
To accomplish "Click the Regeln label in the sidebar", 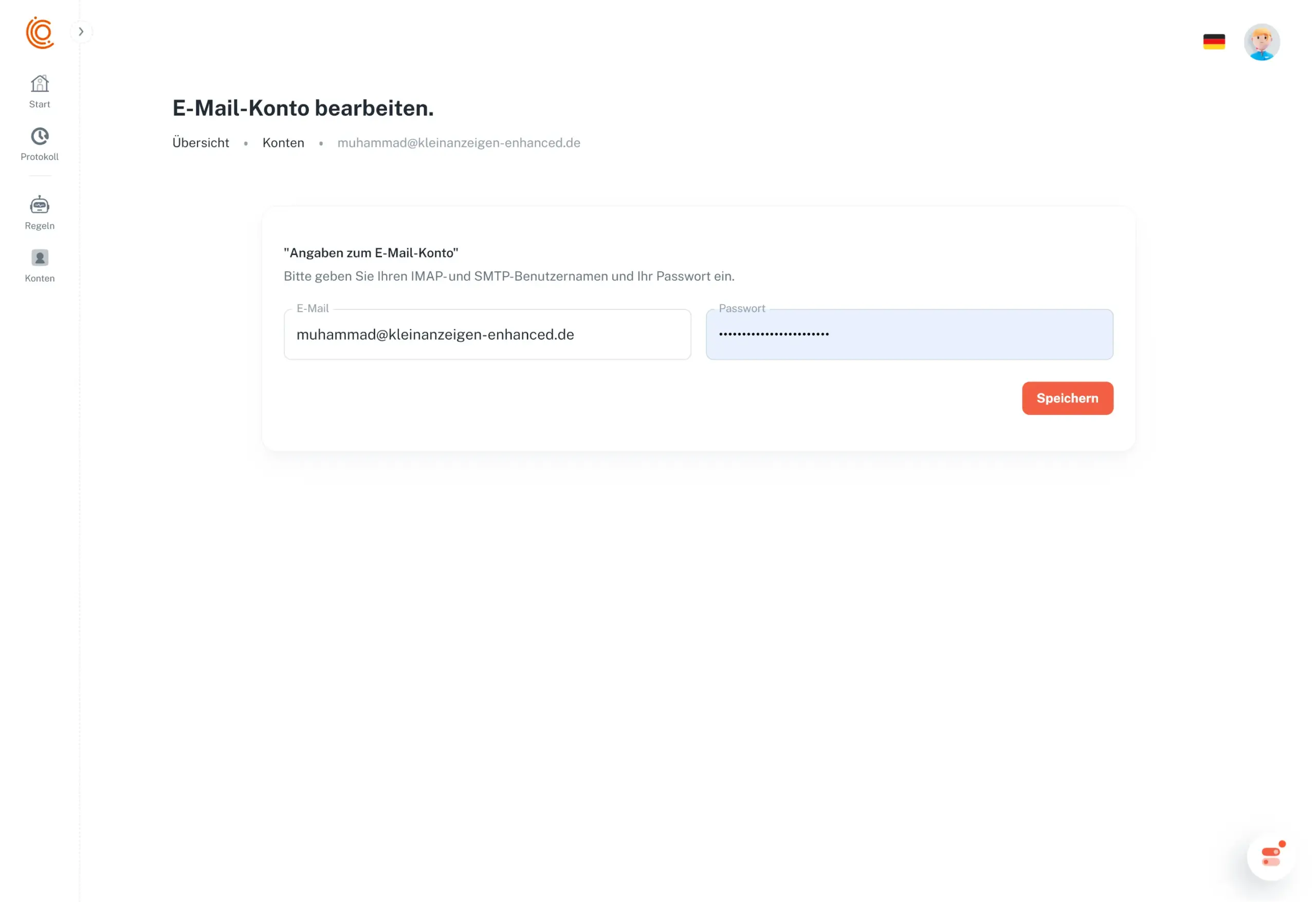I will 40,226.
